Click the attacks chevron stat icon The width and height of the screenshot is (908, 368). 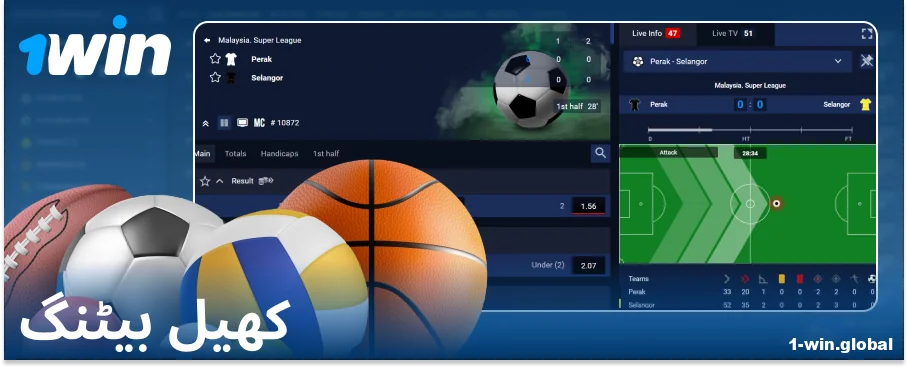tap(727, 279)
